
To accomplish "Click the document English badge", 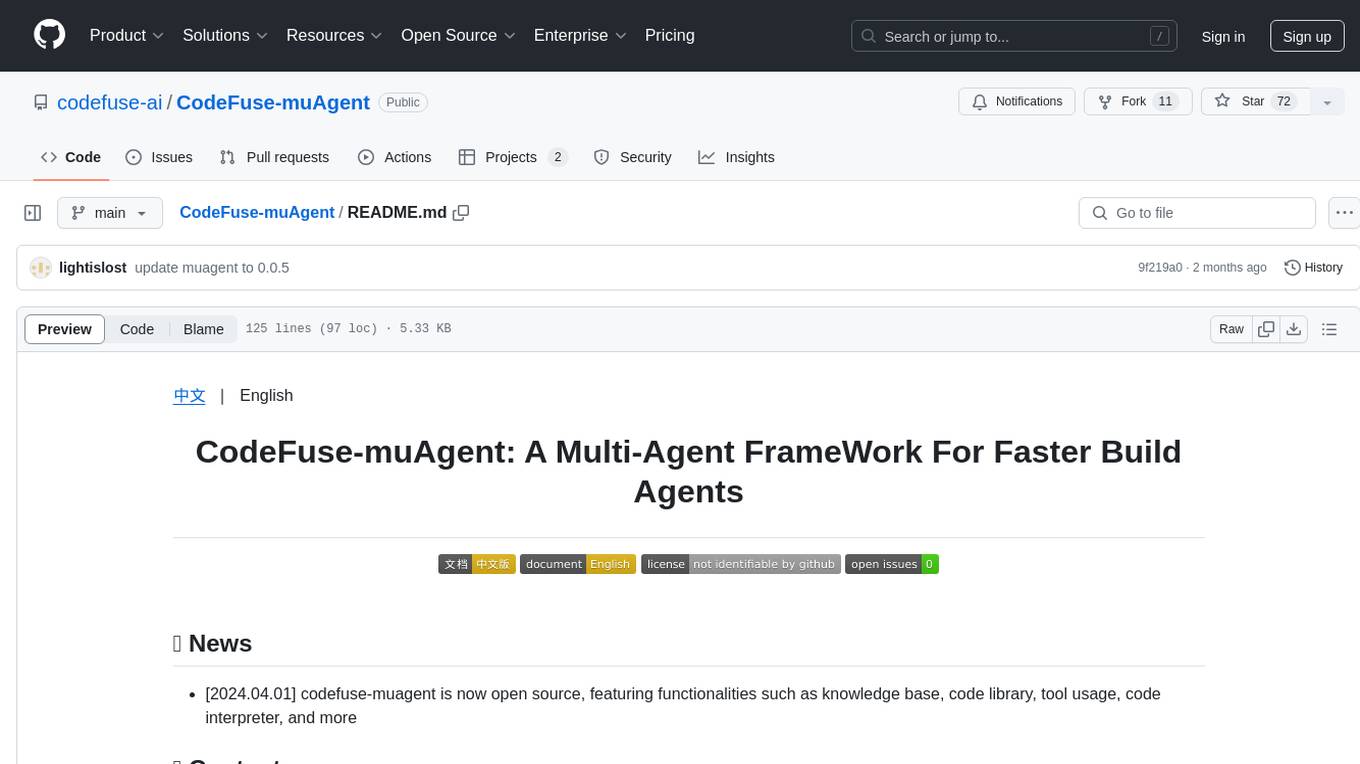I will [x=578, y=564].
